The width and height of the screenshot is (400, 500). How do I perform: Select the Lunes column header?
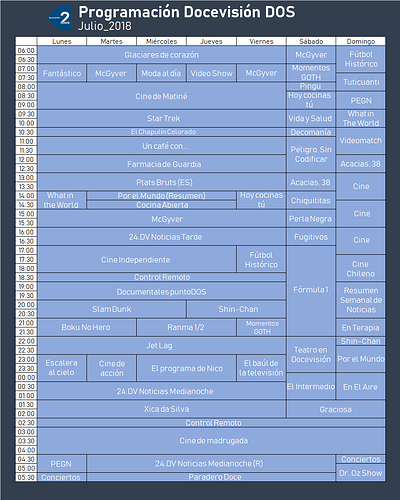pyautogui.click(x=62, y=41)
